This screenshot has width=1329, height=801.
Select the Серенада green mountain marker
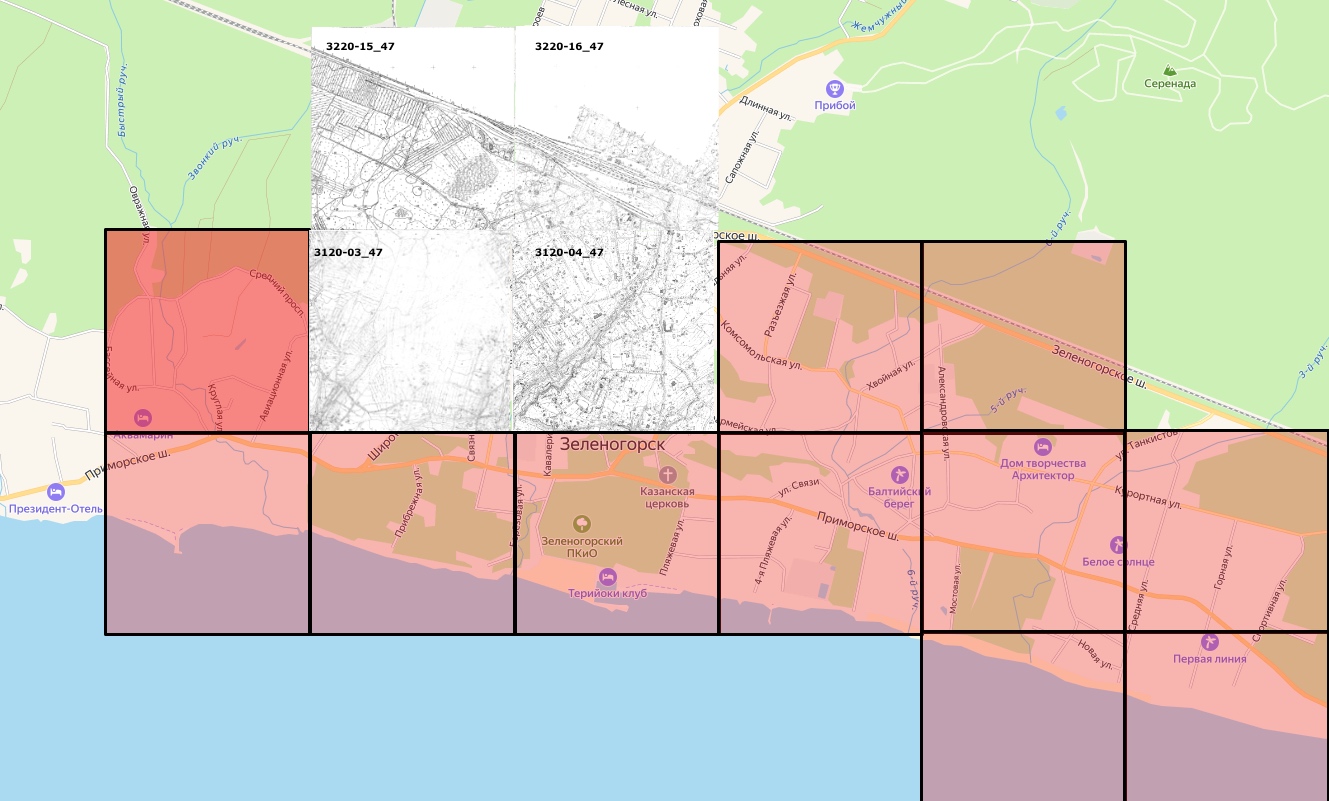pos(1170,69)
